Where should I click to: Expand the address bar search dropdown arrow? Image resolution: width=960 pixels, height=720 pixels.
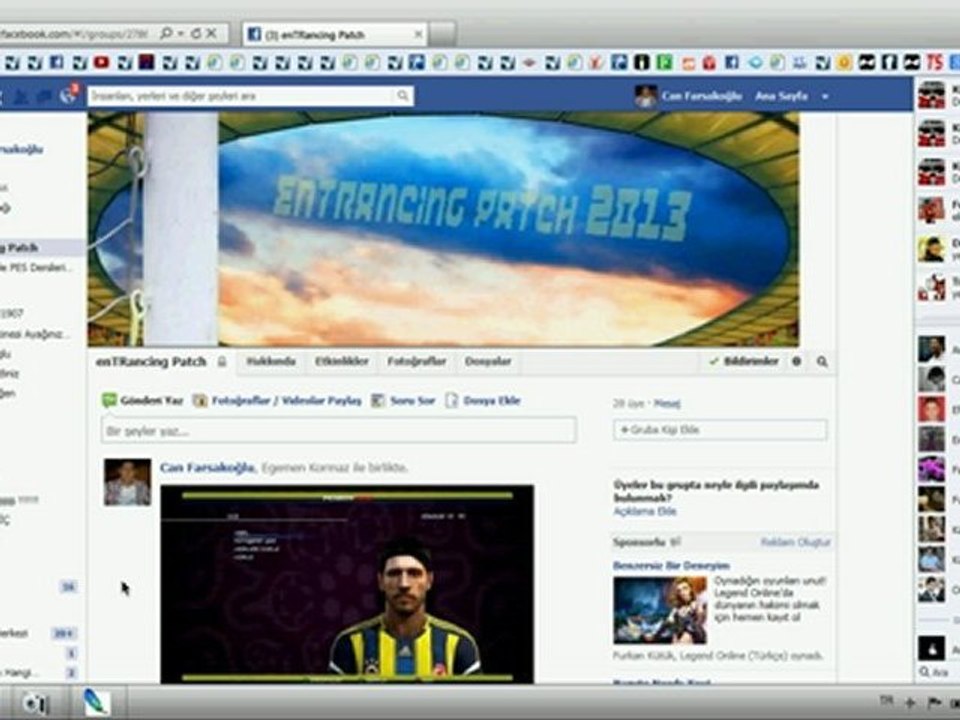[181, 34]
